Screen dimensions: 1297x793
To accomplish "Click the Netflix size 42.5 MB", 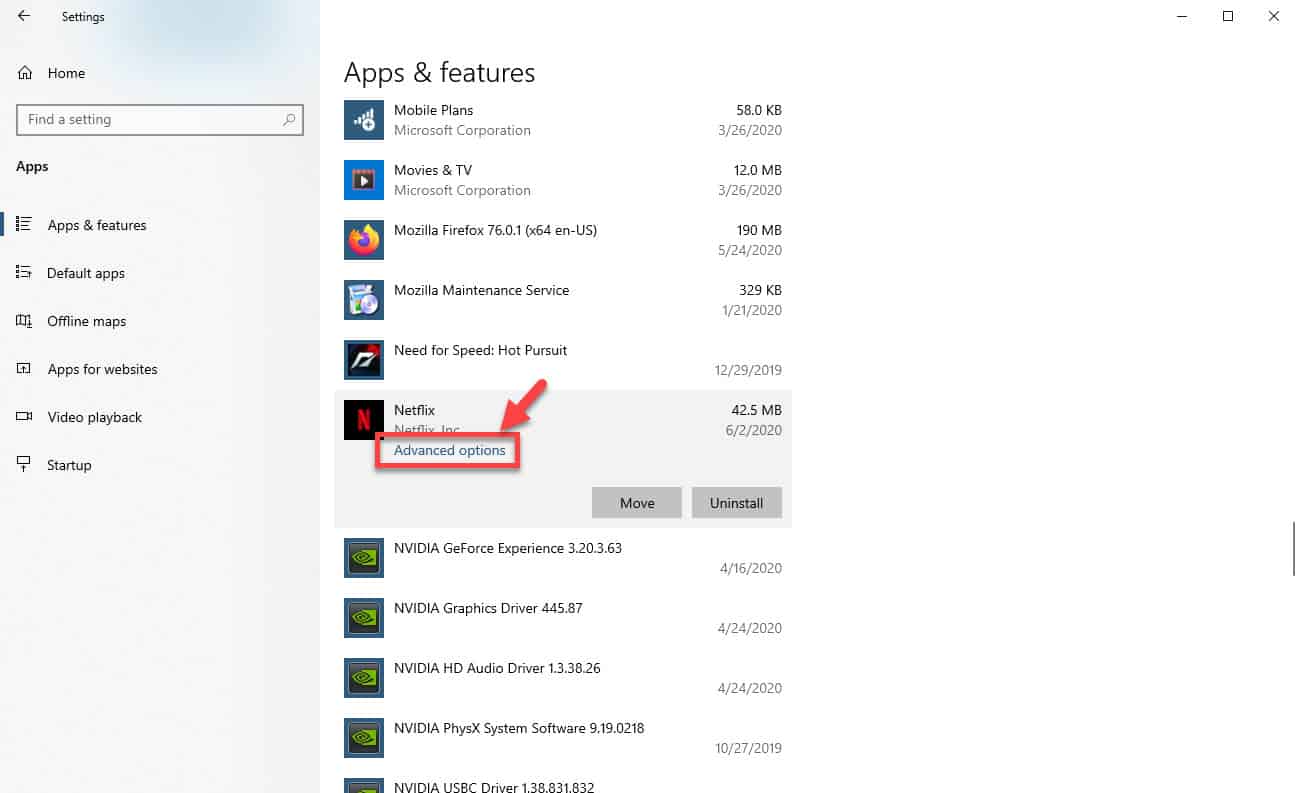I will (x=756, y=410).
